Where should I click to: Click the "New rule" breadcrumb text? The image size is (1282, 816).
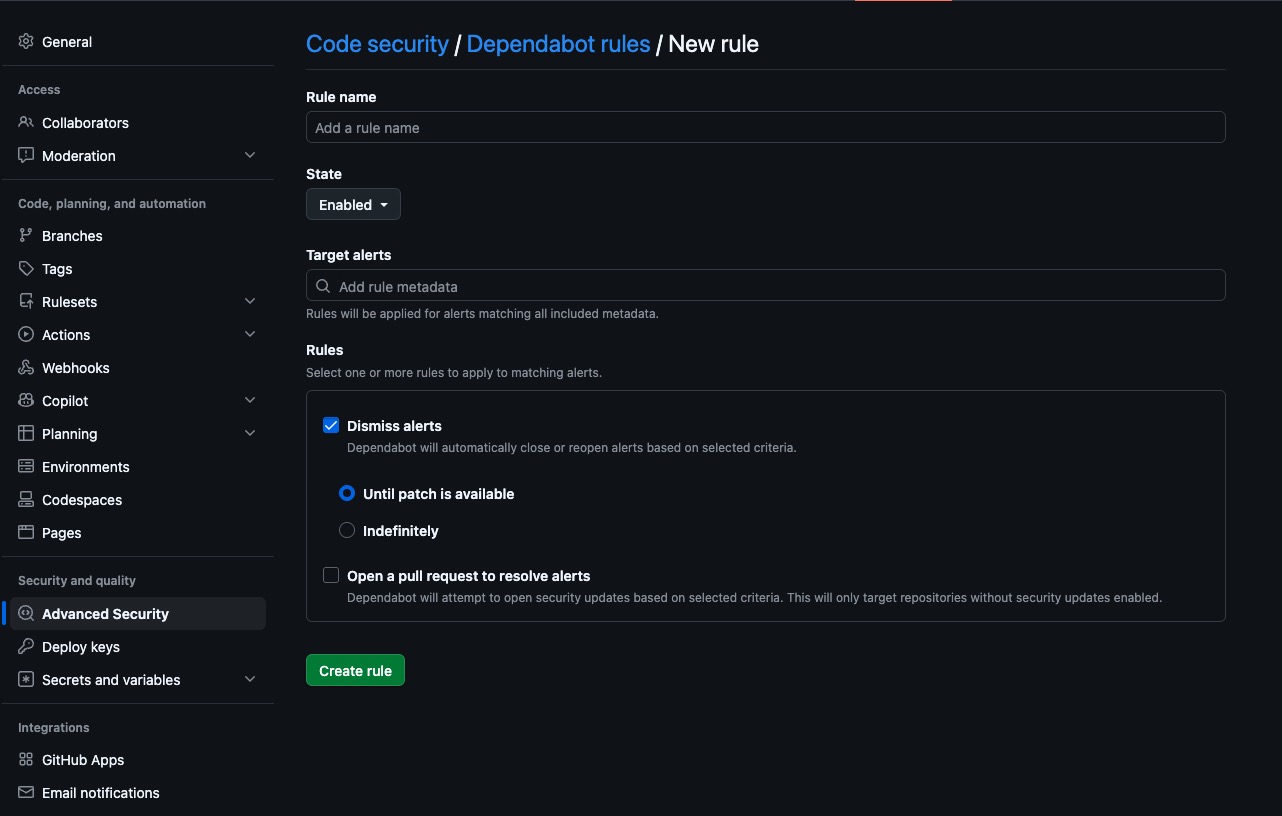pos(713,44)
